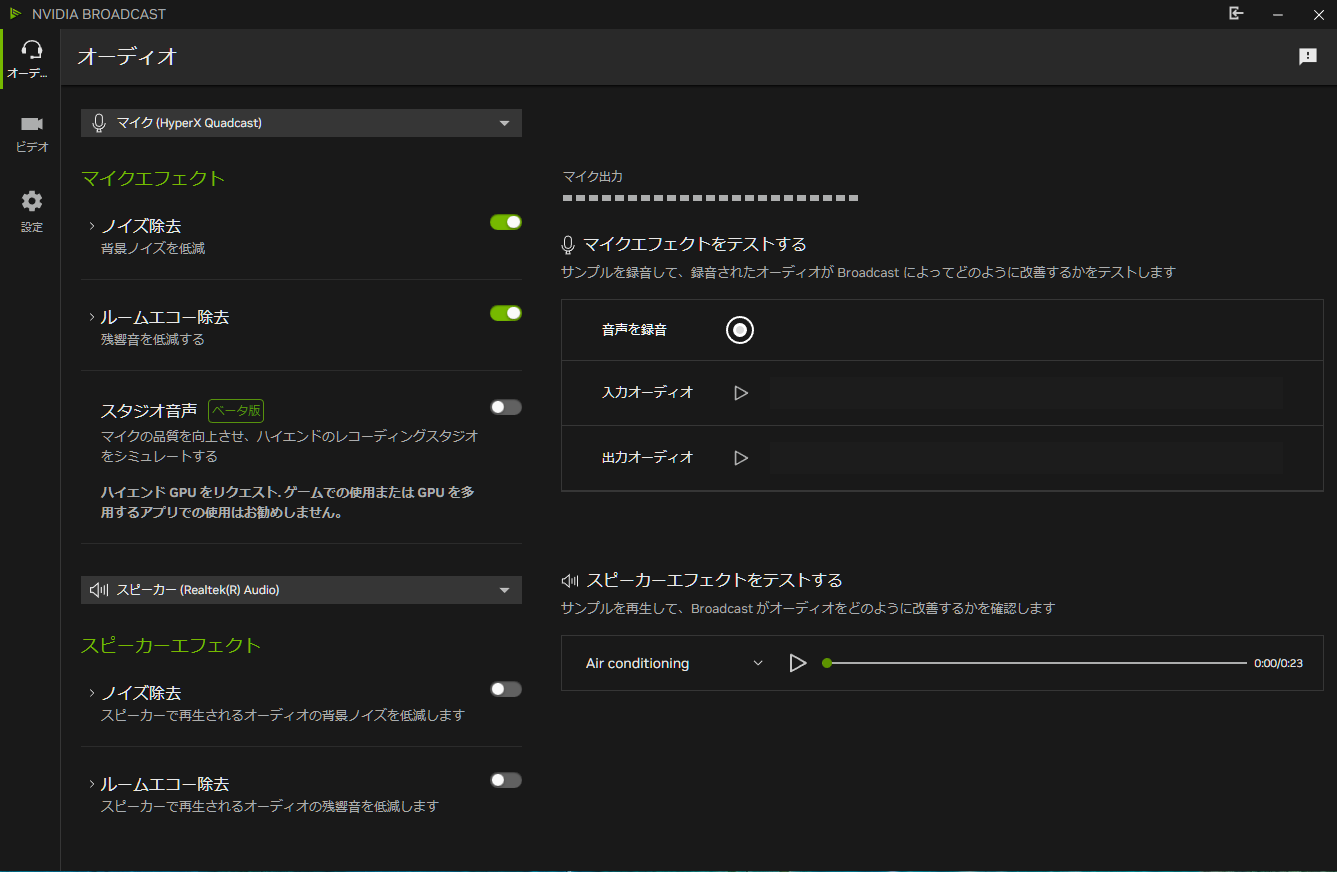Expand the speaker ノイズ除去 chevron
The width and height of the screenshot is (1337, 872).
[x=91, y=693]
